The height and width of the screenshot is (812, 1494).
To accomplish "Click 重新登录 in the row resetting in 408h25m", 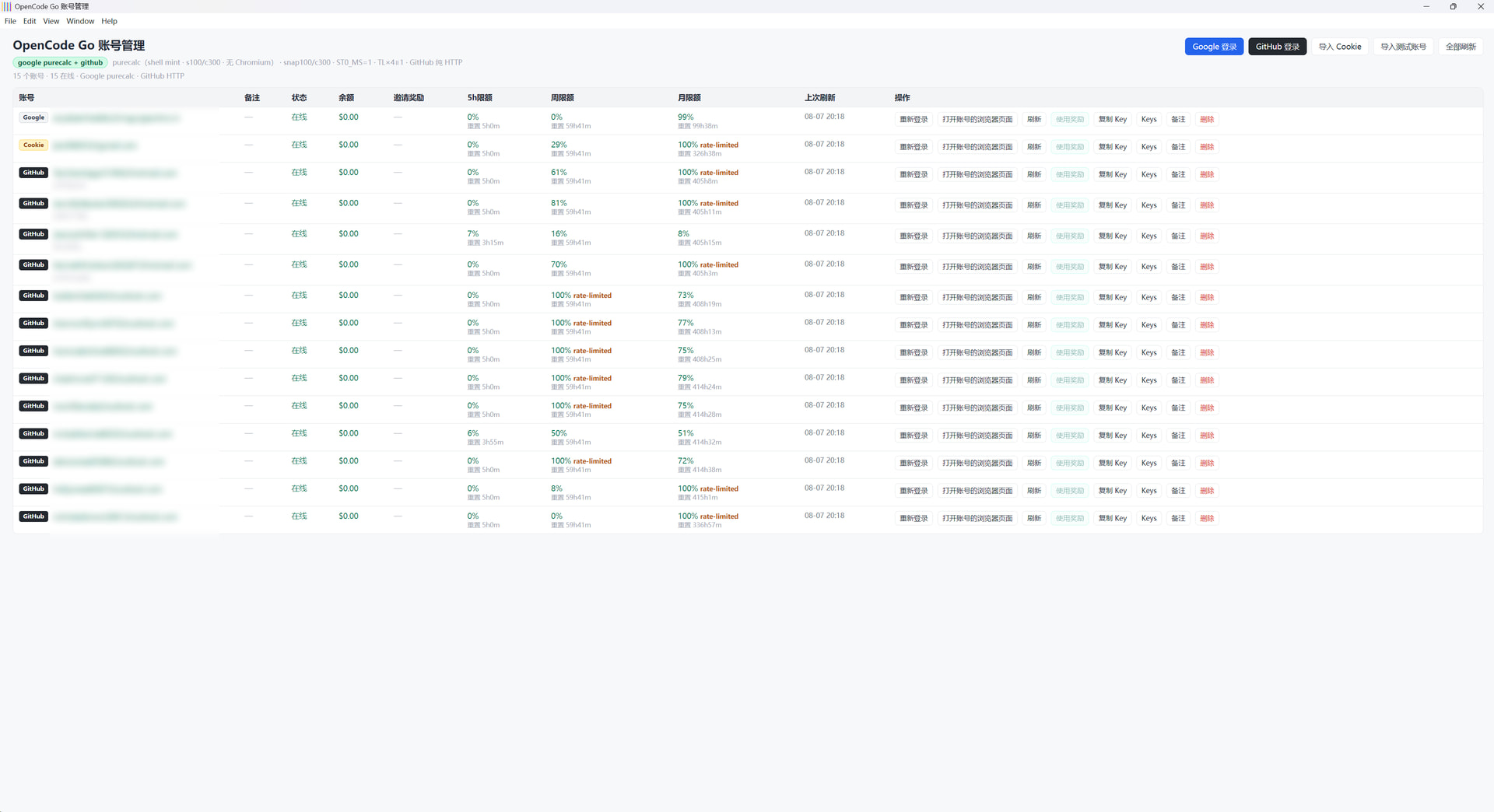I will pos(914,352).
